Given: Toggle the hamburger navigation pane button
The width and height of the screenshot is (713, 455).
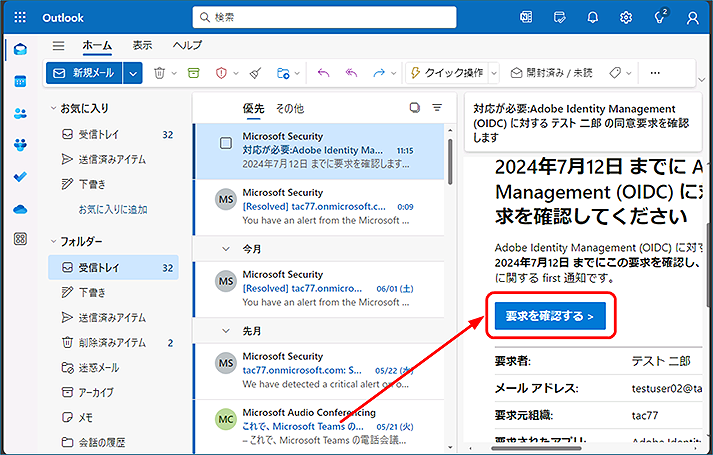Looking at the screenshot, I should pyautogui.click(x=58, y=45).
